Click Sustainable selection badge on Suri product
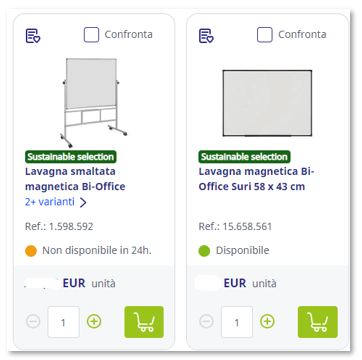The image size is (362, 360). coord(244,157)
